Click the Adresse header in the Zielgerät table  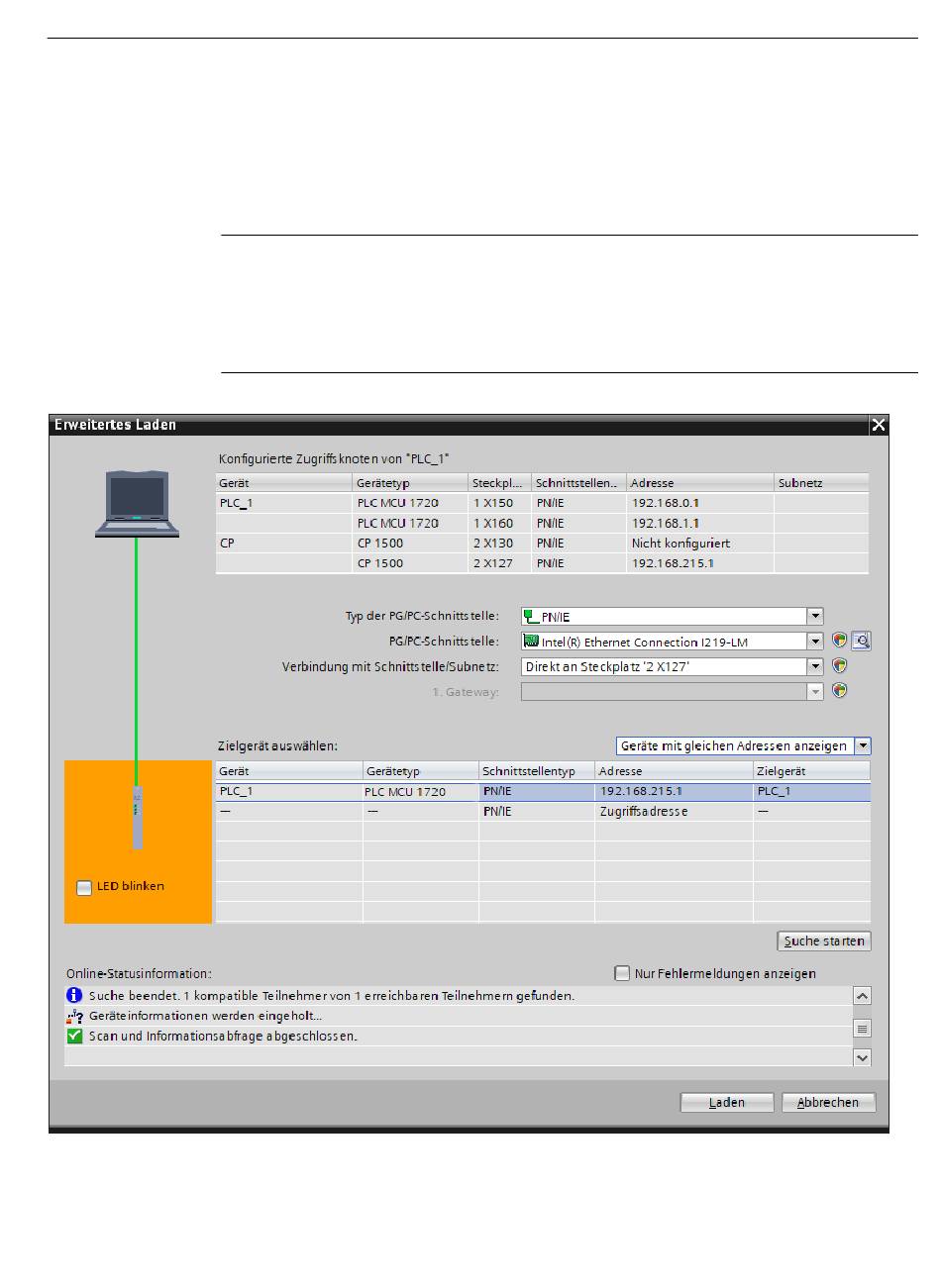click(674, 771)
